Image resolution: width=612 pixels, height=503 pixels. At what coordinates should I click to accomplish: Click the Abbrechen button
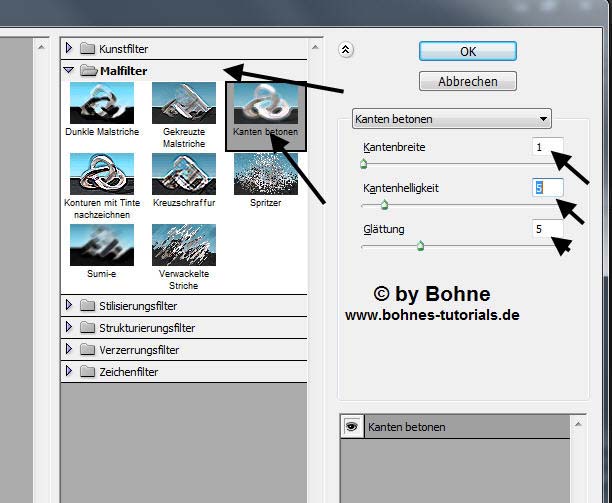[467, 81]
